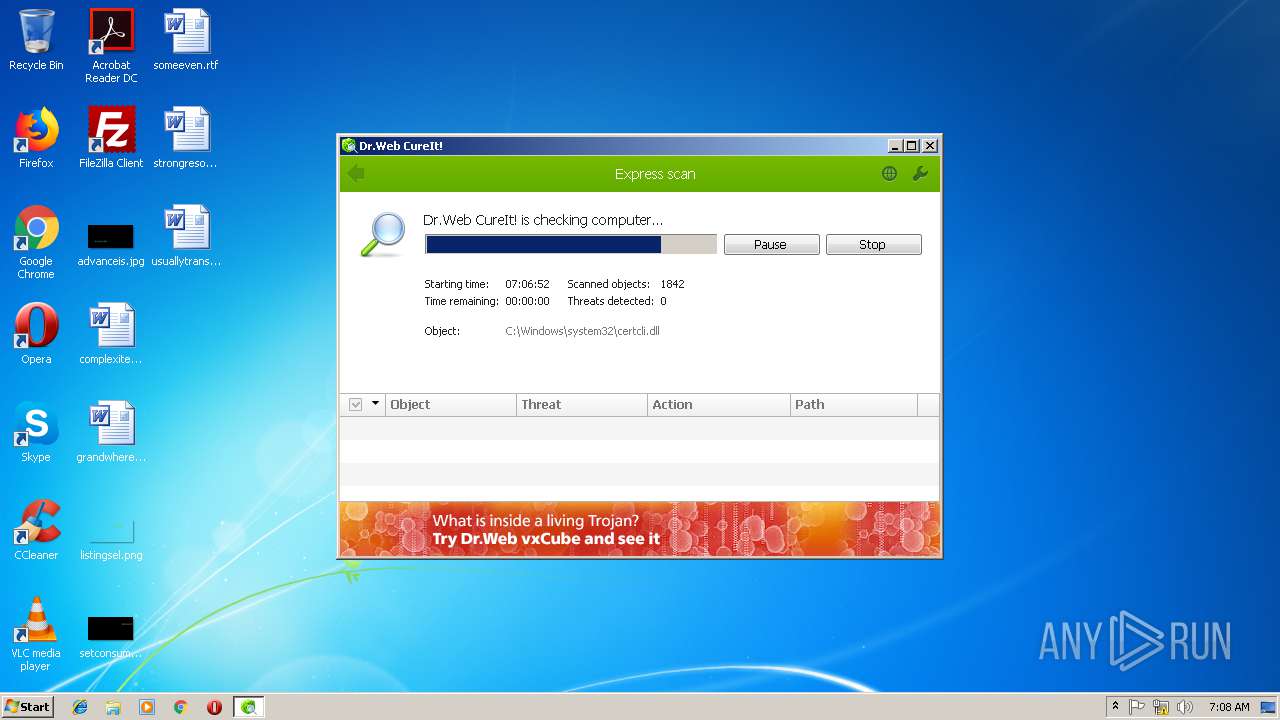Open the language globe icon
The height and width of the screenshot is (720, 1280).
point(889,174)
